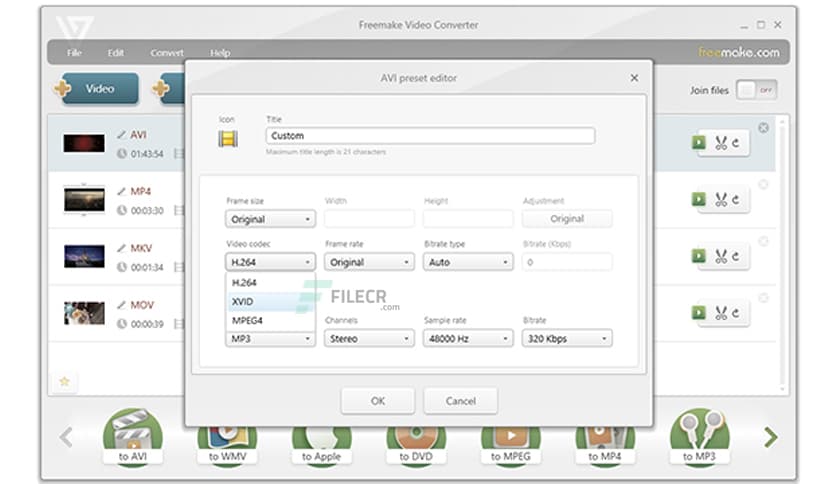Rotate the MP4 video
Viewport: 836px width, 484px height.
[x=736, y=200]
